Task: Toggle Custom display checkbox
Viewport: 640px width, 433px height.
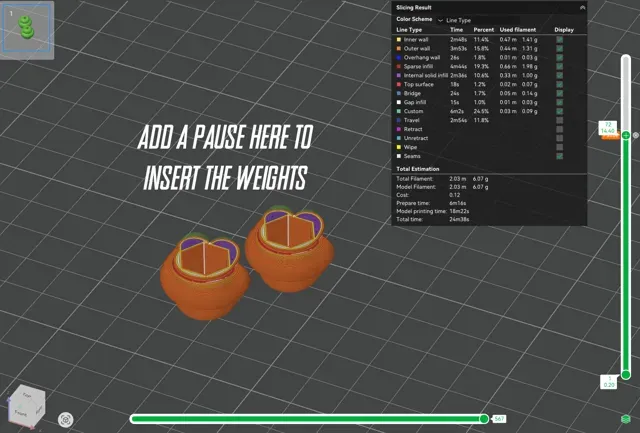Action: 560,111
